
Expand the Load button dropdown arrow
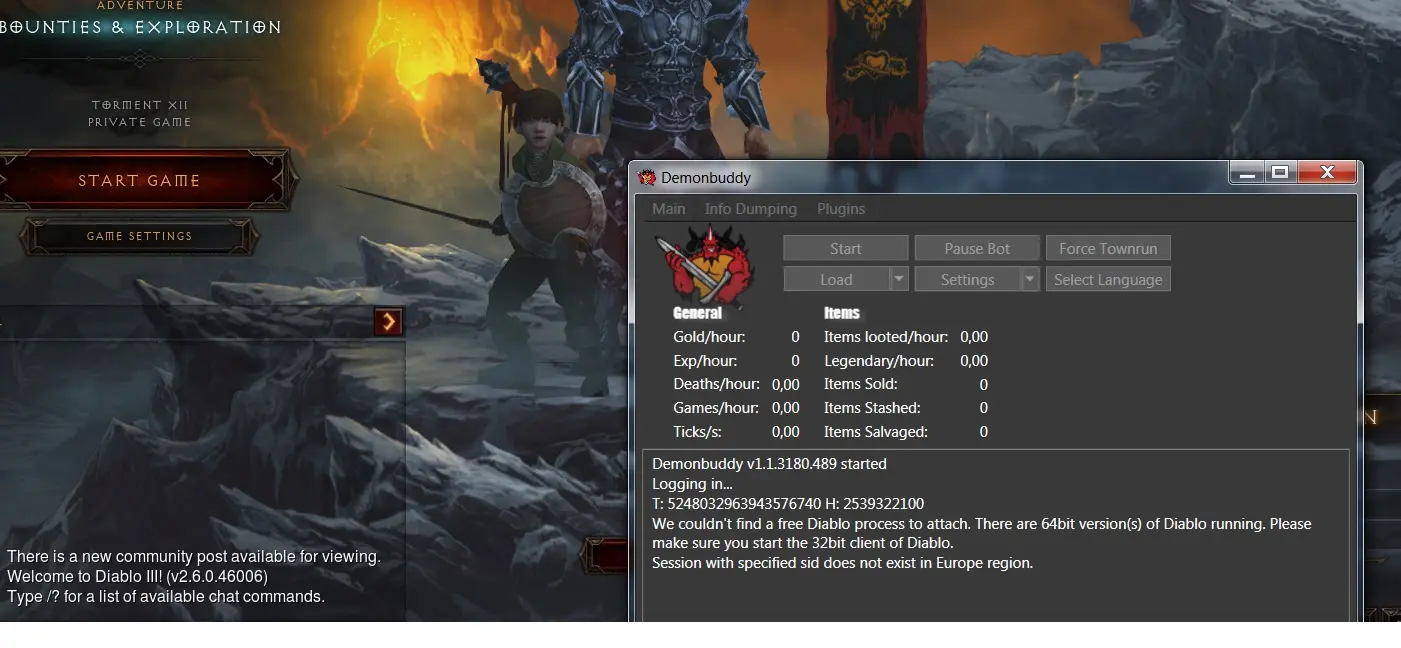899,280
